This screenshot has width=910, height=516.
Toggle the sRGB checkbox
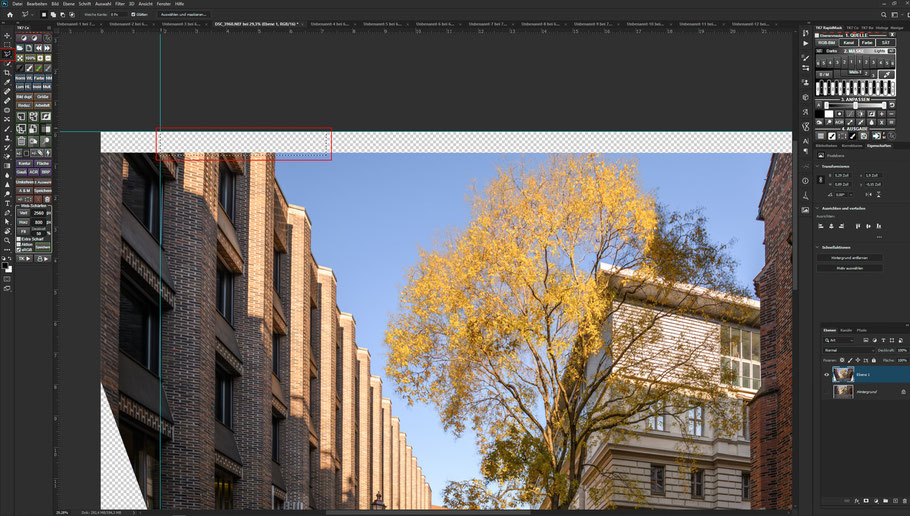19,250
